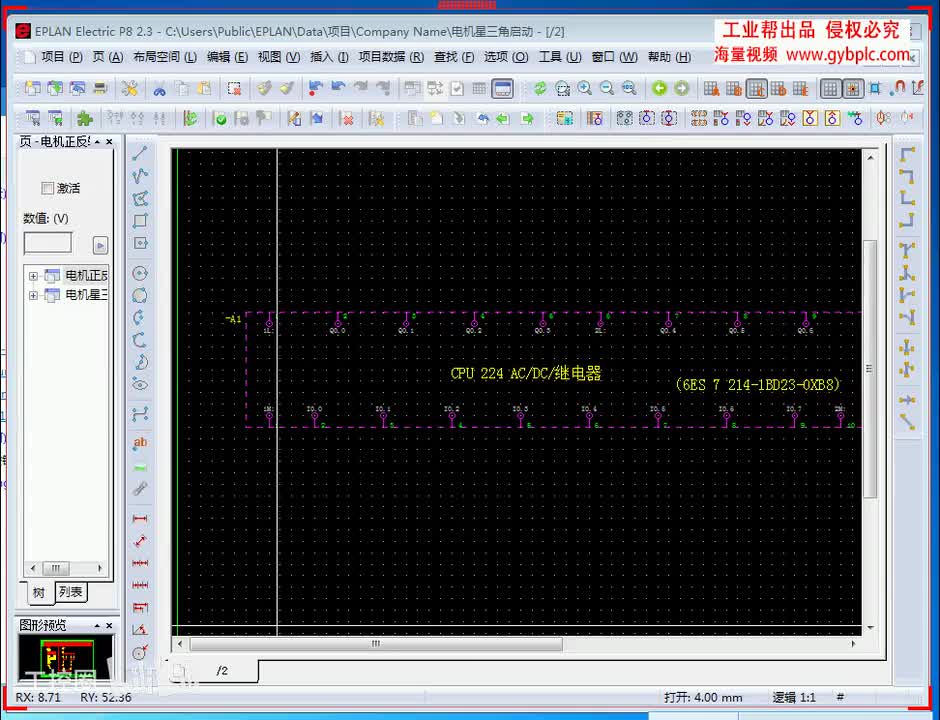Click the Undo arrow icon
940x720 pixels.
338,89
